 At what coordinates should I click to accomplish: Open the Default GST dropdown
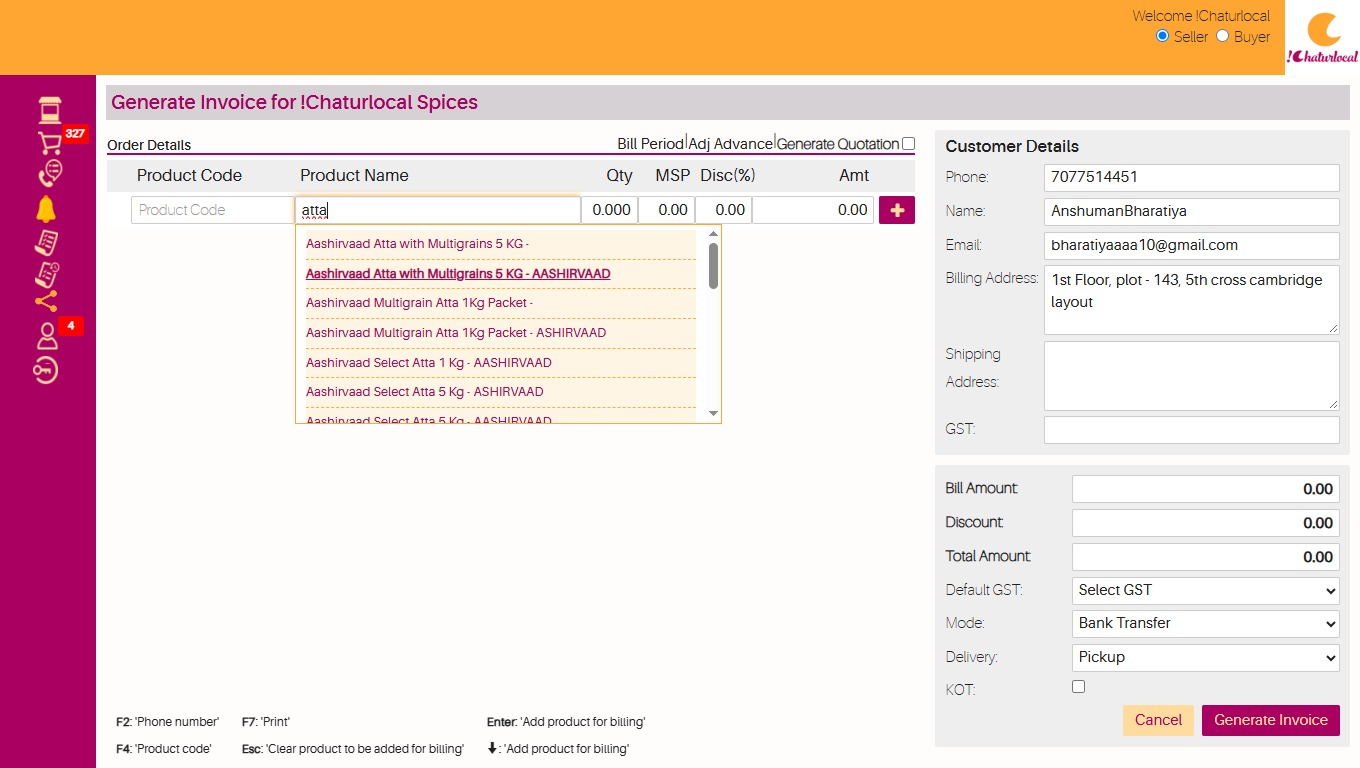(x=1205, y=590)
